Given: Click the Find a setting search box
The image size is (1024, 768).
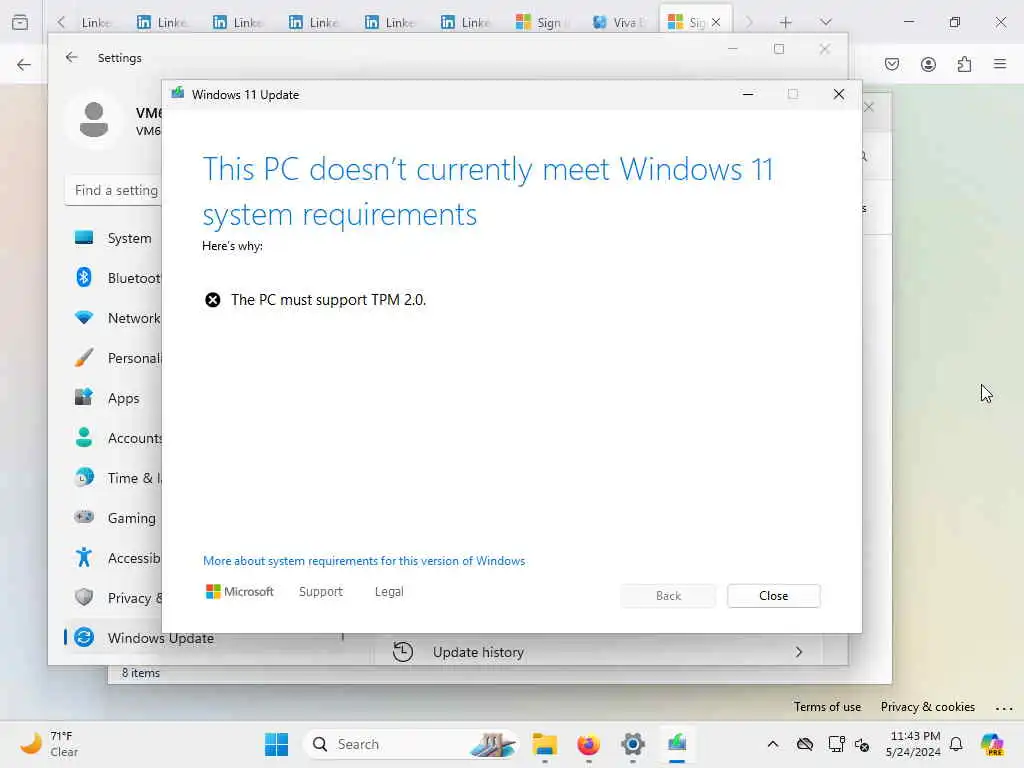Looking at the screenshot, I should 114,191.
